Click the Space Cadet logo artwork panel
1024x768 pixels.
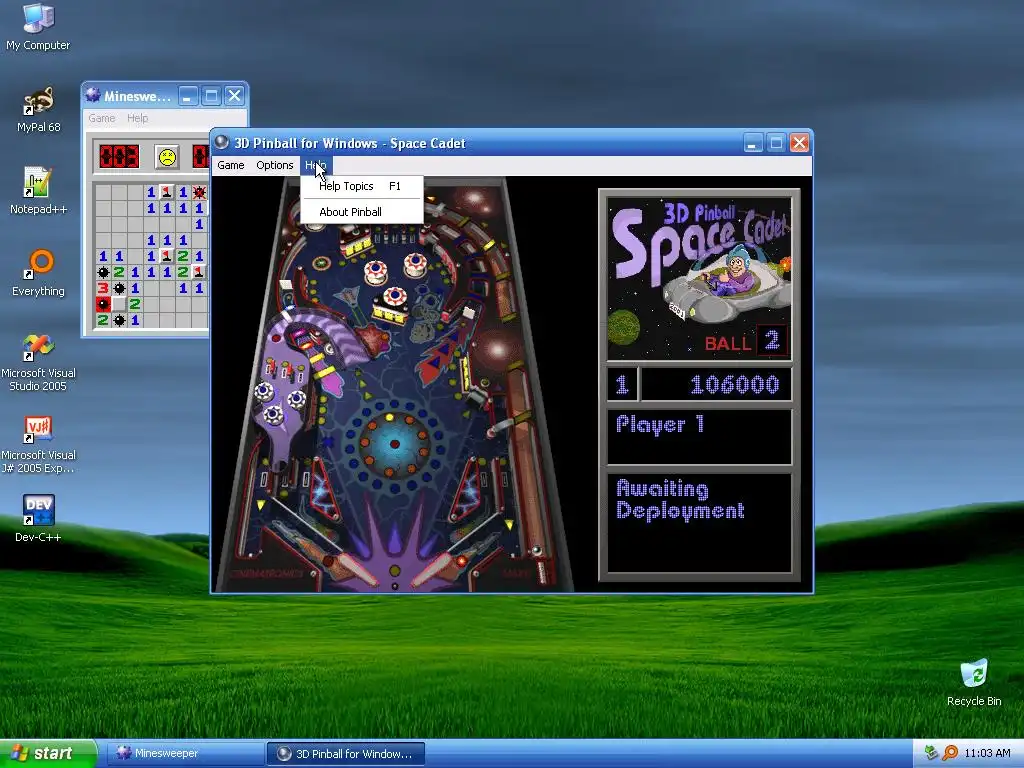pos(699,278)
